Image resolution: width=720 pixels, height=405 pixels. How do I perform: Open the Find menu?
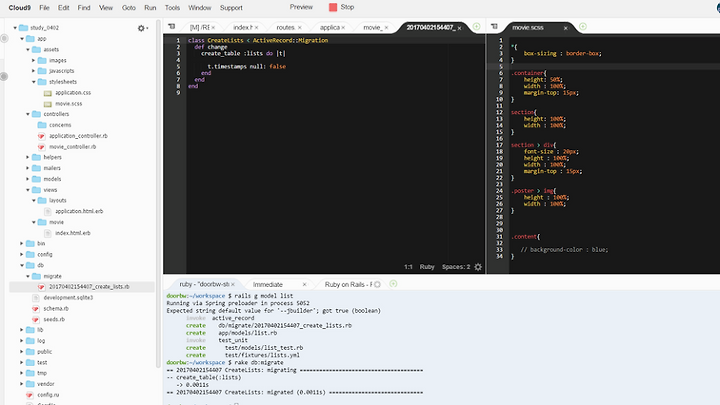(84, 8)
